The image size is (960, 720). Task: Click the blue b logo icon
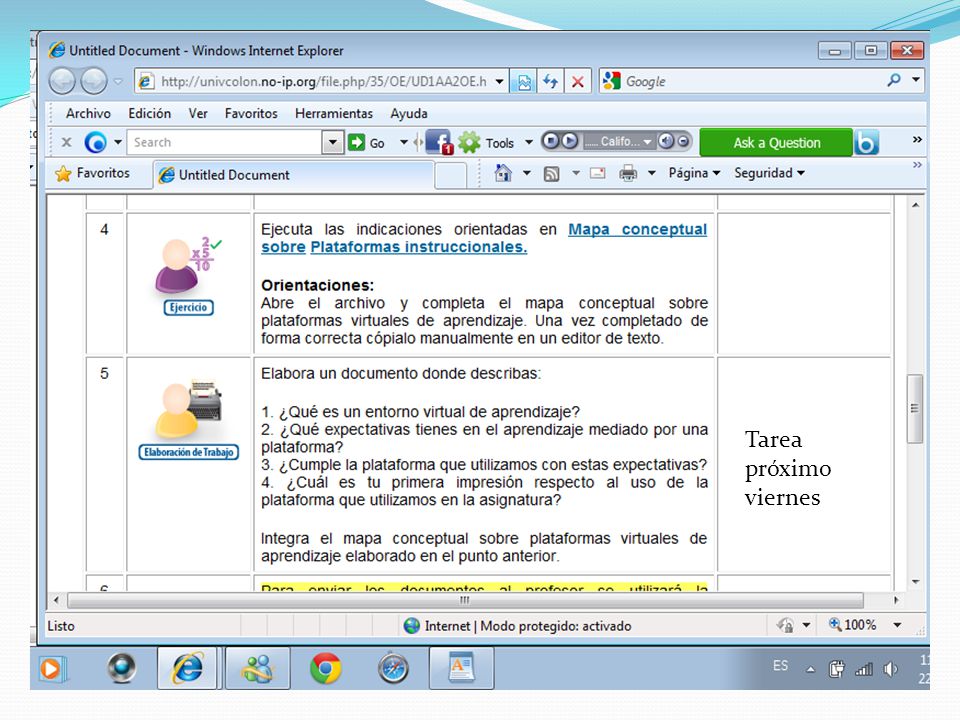866,143
